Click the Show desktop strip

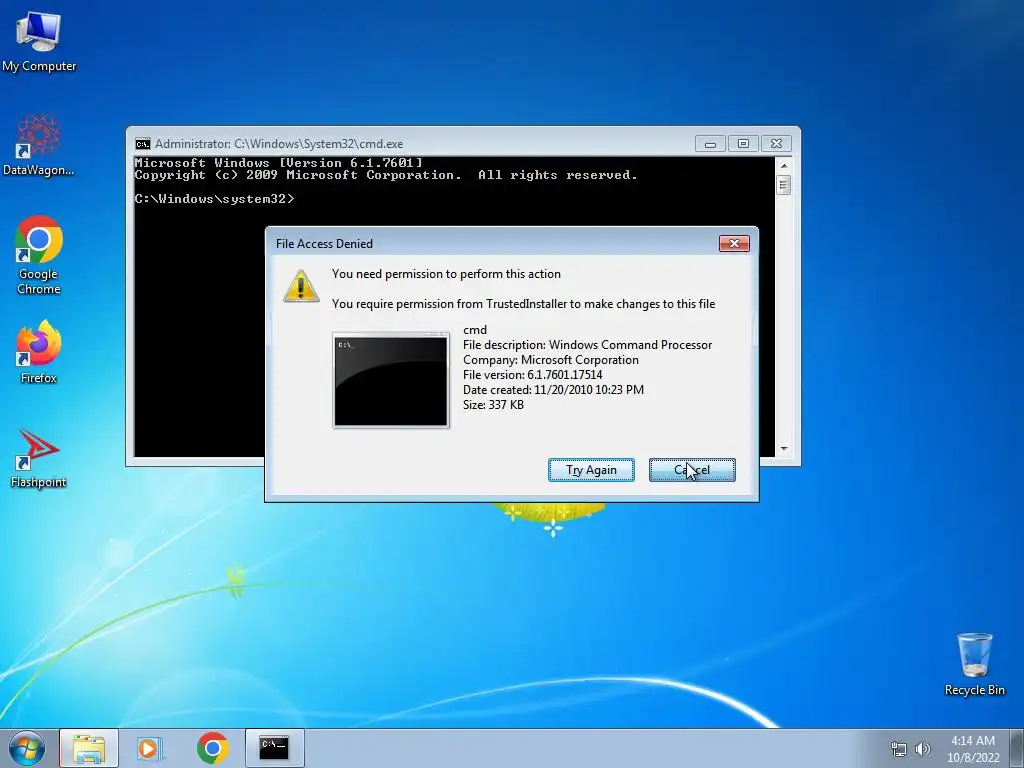click(x=1017, y=748)
